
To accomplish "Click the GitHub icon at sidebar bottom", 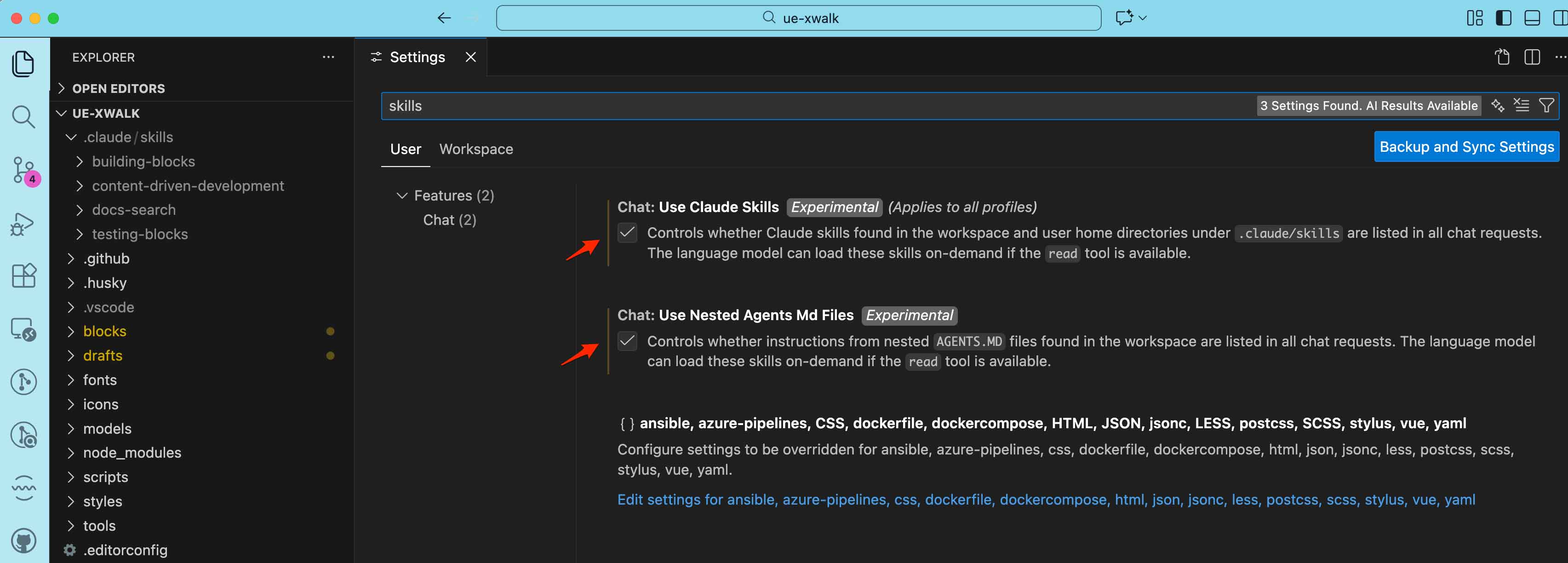I will 24,540.
